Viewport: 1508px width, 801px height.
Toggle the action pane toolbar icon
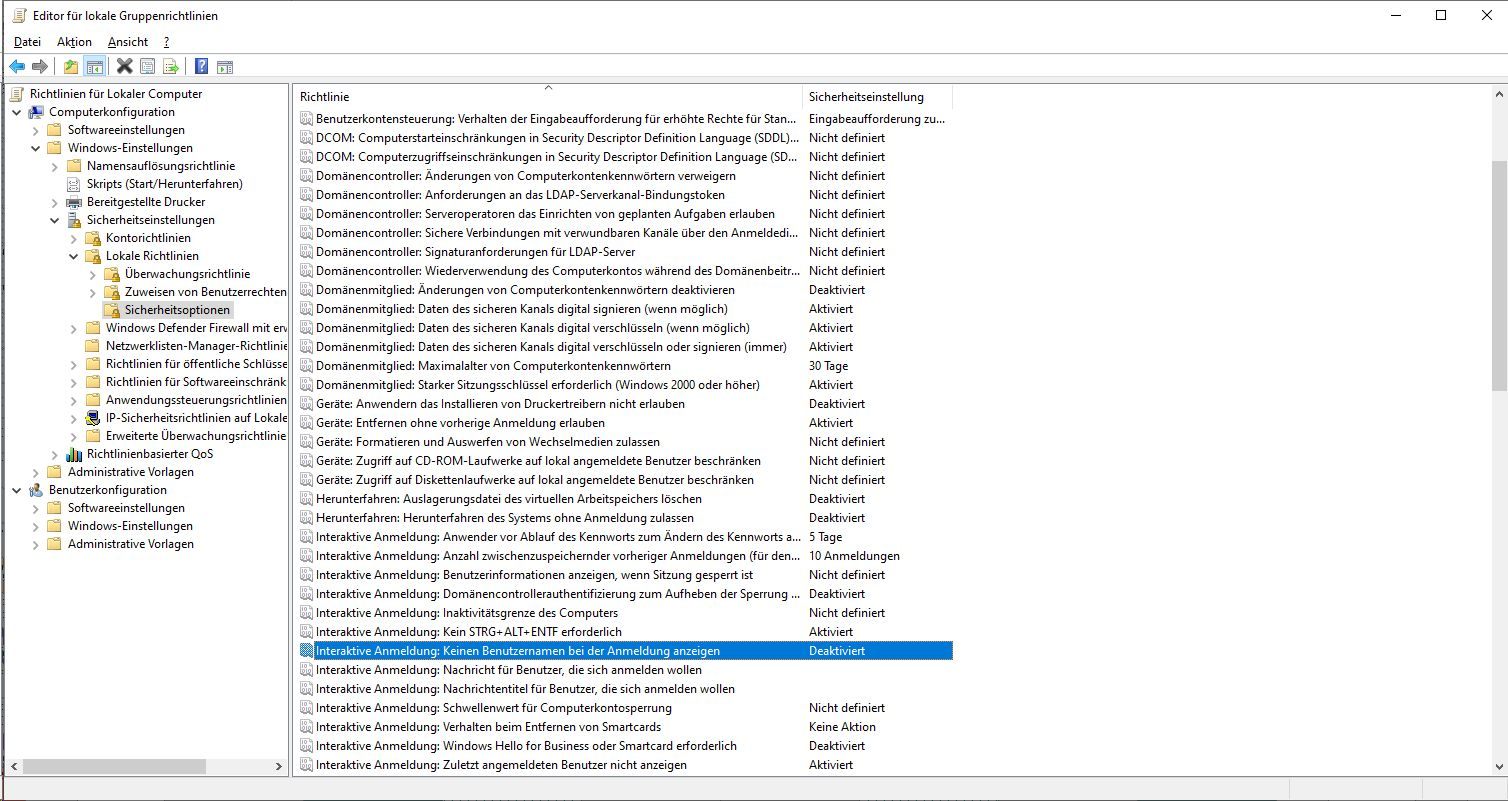pos(225,66)
